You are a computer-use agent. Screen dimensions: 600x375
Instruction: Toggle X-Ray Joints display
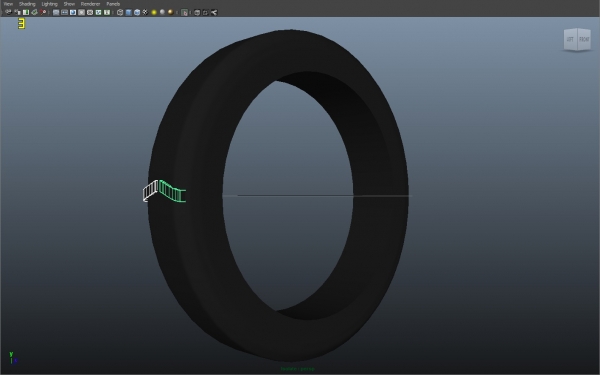coord(214,12)
